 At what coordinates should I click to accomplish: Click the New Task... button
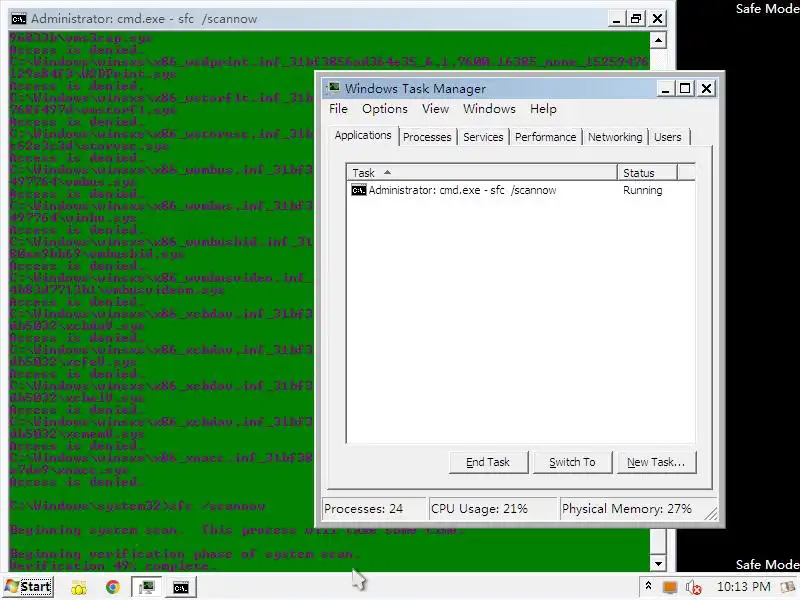click(656, 462)
